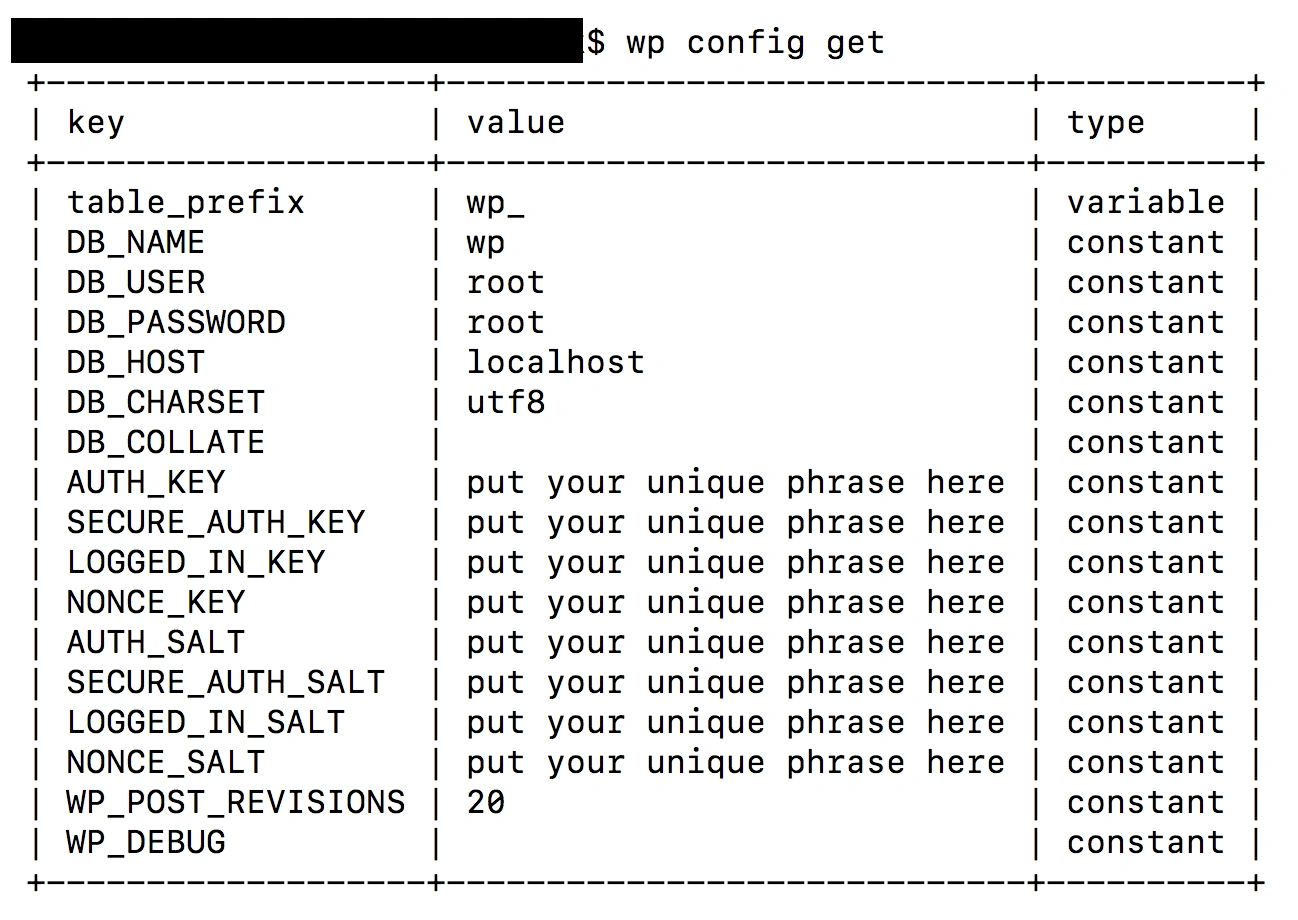This screenshot has width=1298, height=920.
Task: Select the DB_NAME key text
Action: 135,243
